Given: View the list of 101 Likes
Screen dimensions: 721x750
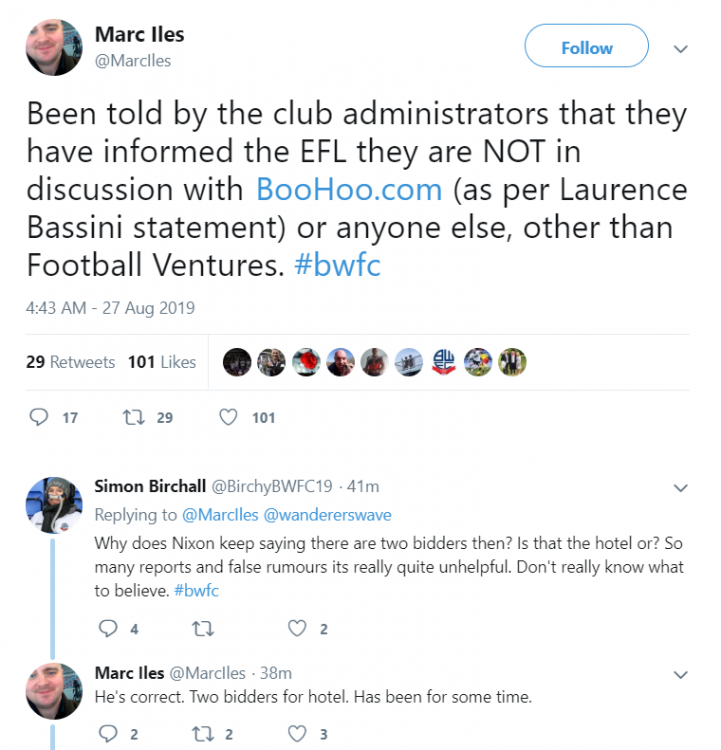Looking at the screenshot, I should tap(162, 362).
